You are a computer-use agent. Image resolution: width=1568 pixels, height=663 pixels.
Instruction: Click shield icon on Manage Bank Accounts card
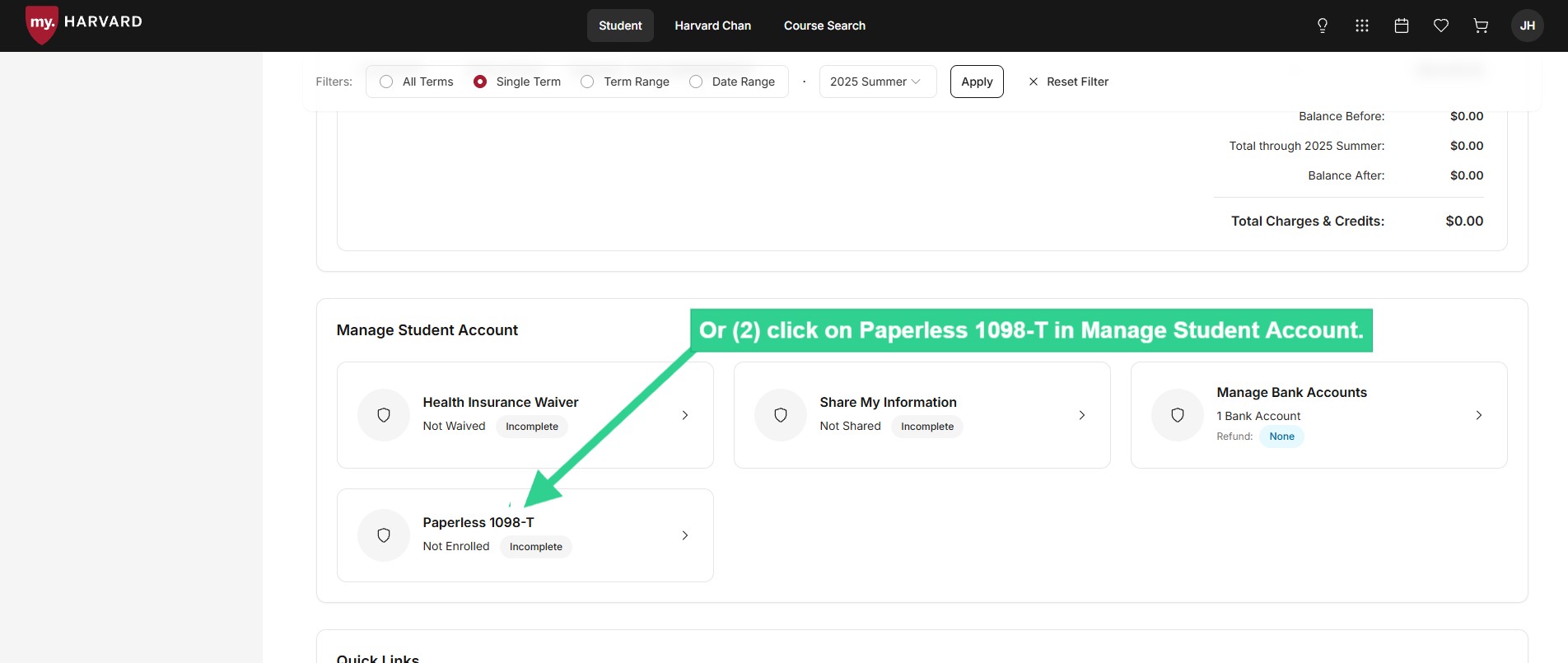click(x=1178, y=415)
